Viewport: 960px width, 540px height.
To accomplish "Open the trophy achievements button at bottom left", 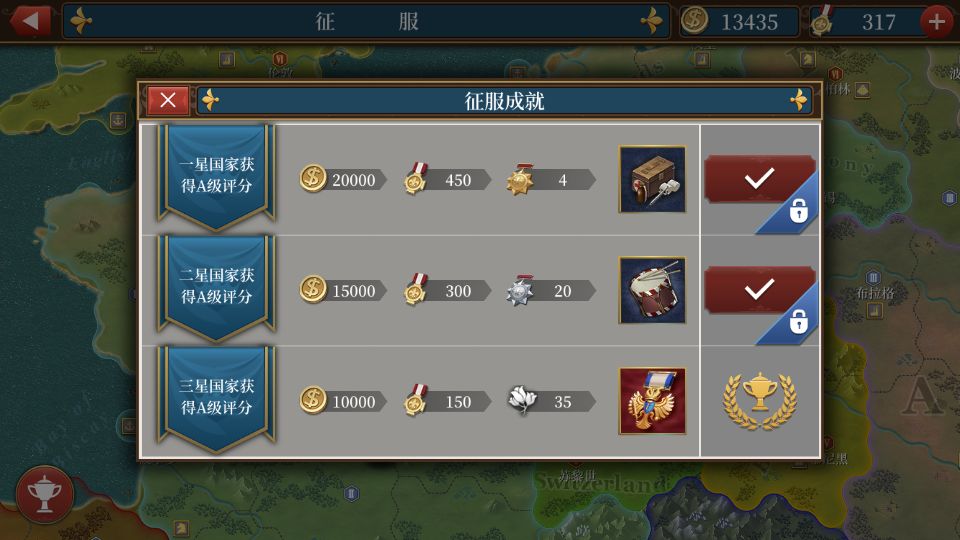I will point(45,495).
